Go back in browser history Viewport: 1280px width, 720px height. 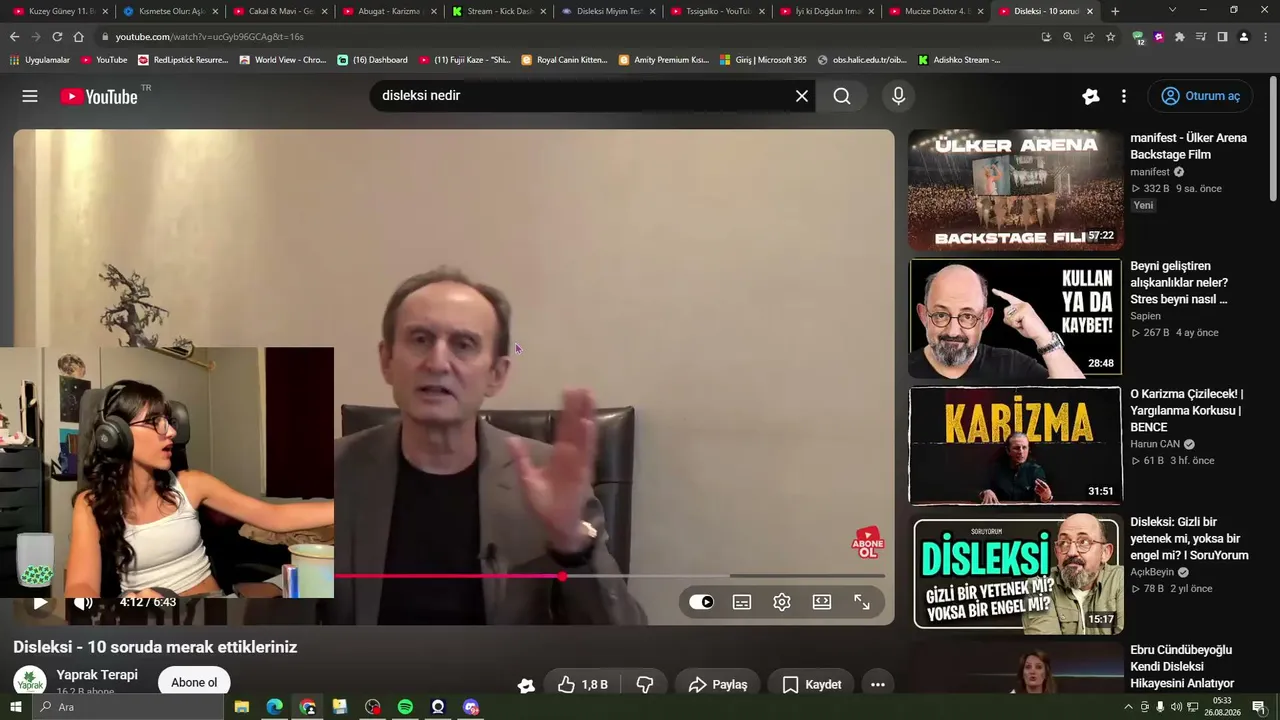[14, 37]
